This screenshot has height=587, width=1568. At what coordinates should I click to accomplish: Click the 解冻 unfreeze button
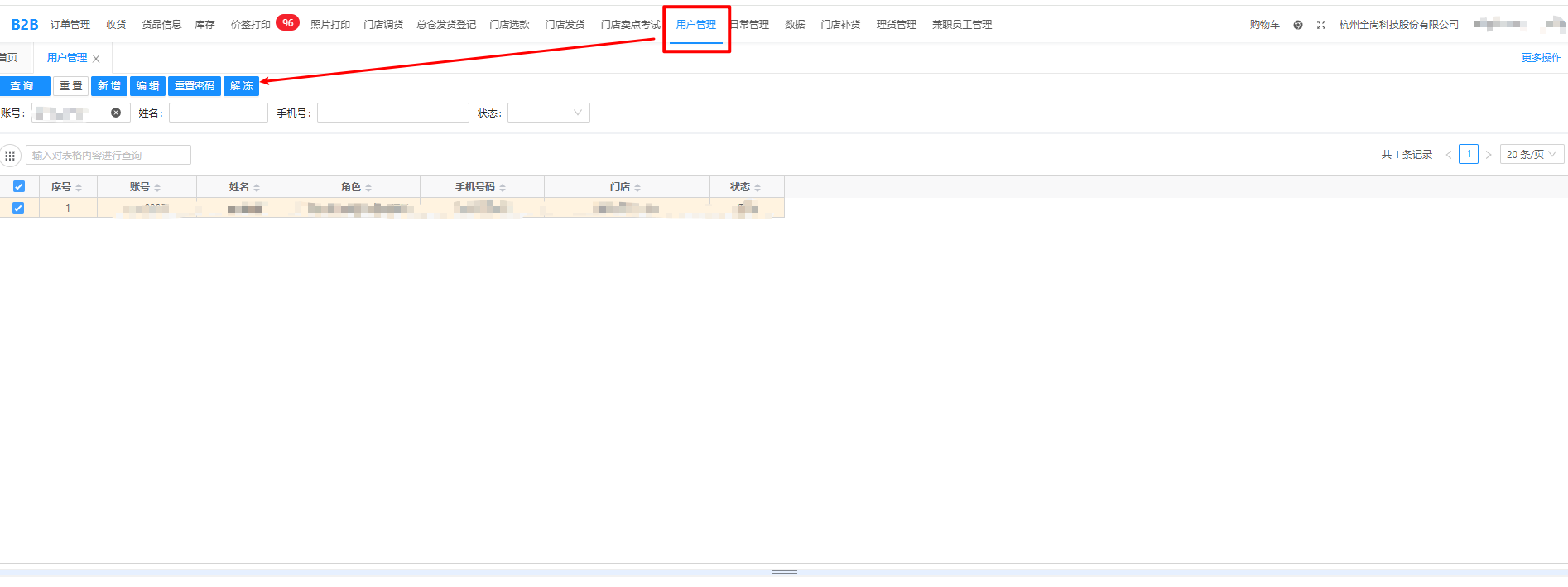click(241, 86)
